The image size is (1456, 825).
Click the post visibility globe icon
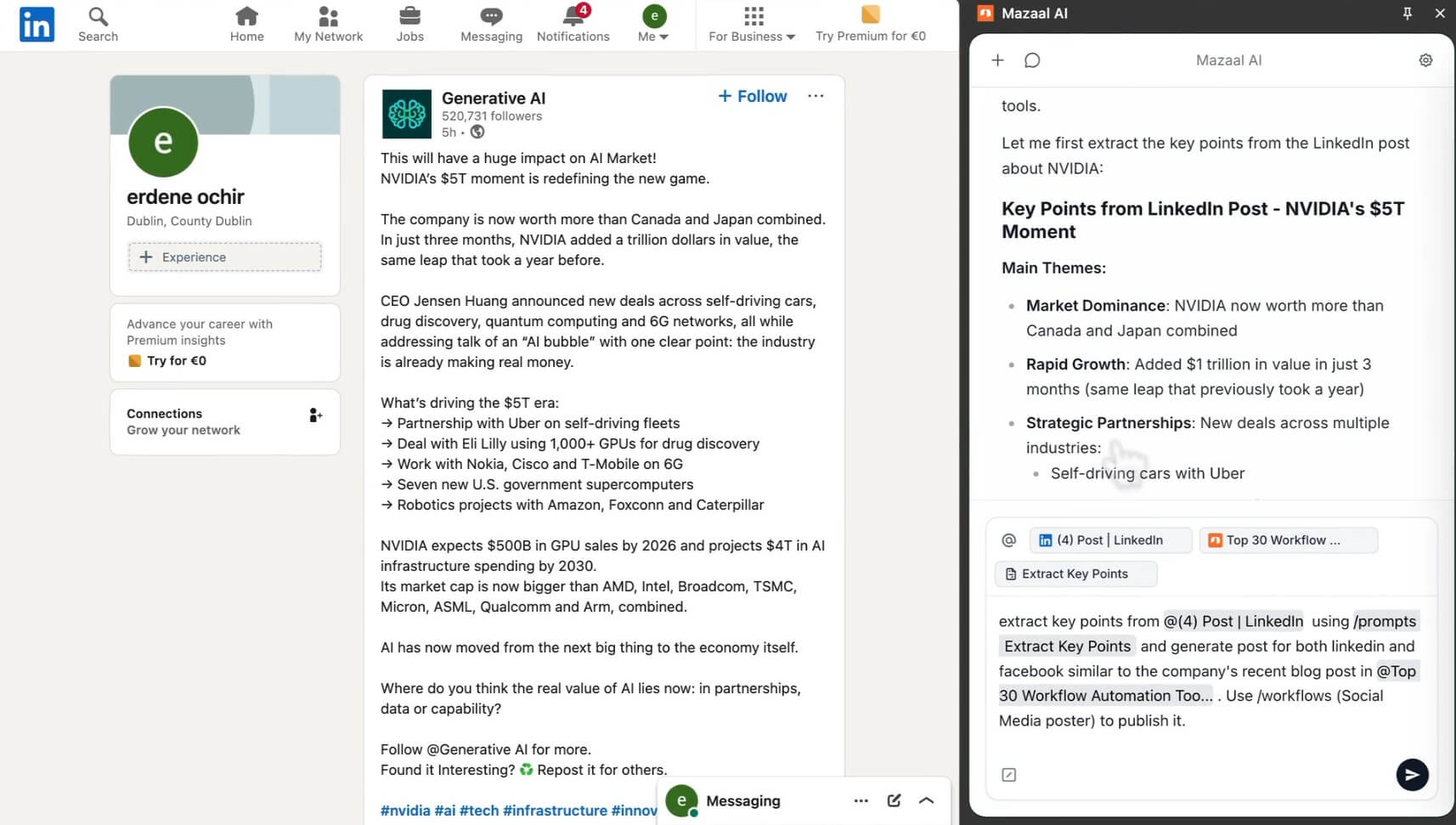tap(477, 132)
